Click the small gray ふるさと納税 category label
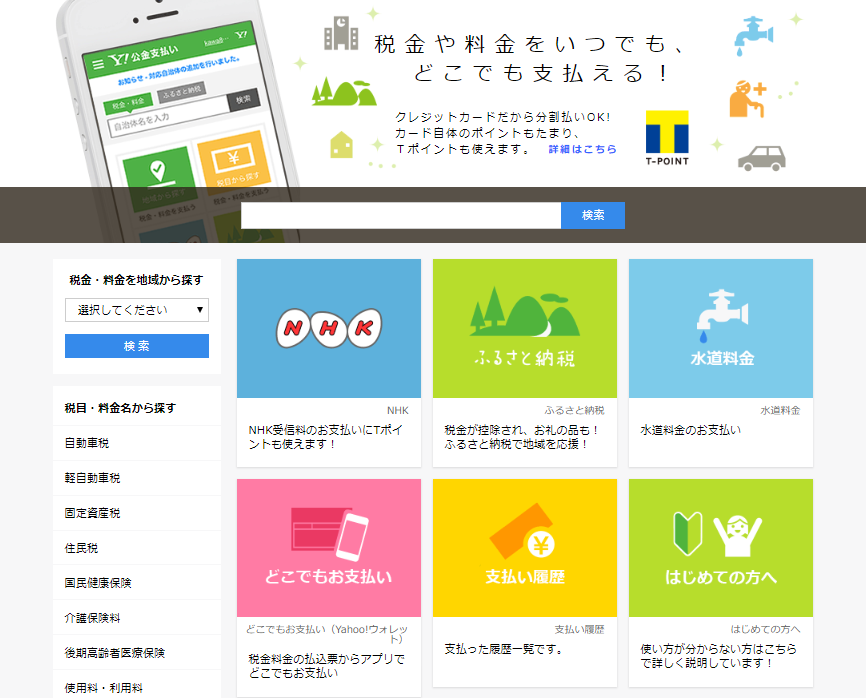The width and height of the screenshot is (866, 698). (574, 410)
